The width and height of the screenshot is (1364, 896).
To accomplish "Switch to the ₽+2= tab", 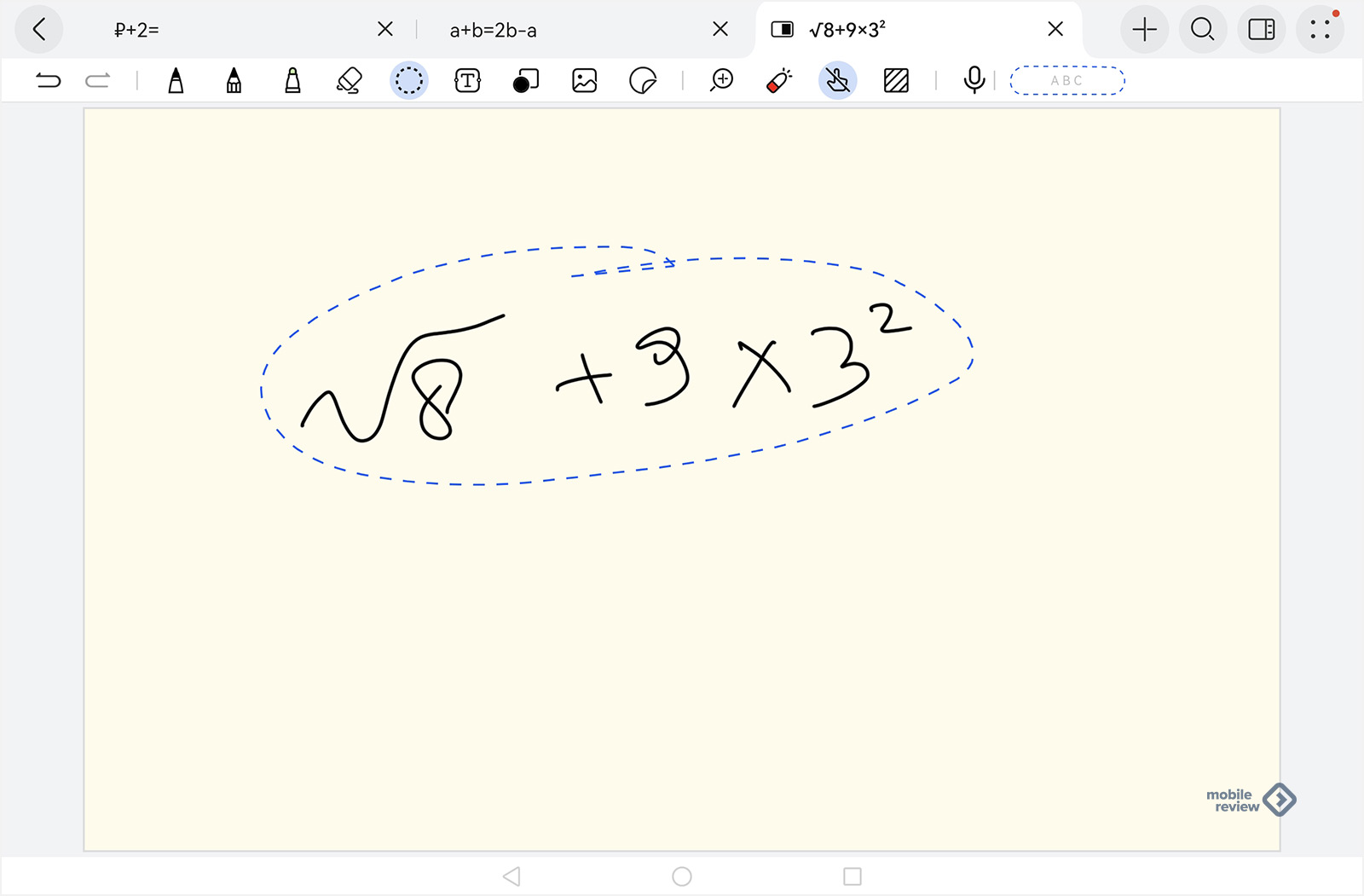I will (x=137, y=30).
